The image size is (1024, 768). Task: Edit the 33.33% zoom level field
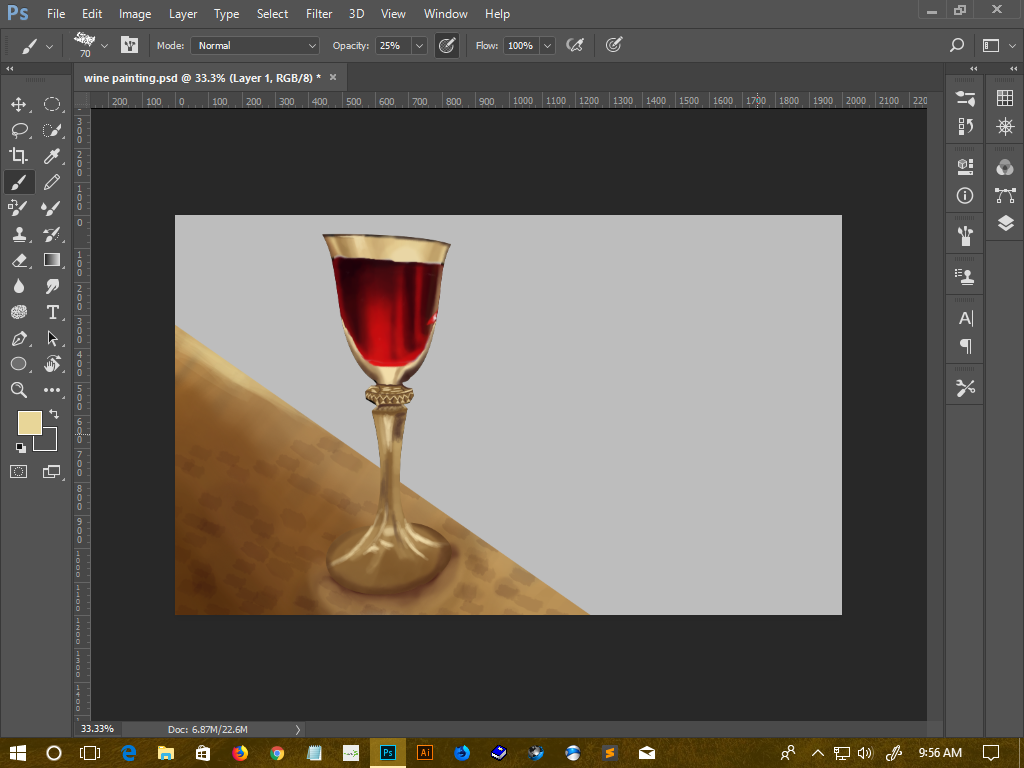(x=97, y=729)
